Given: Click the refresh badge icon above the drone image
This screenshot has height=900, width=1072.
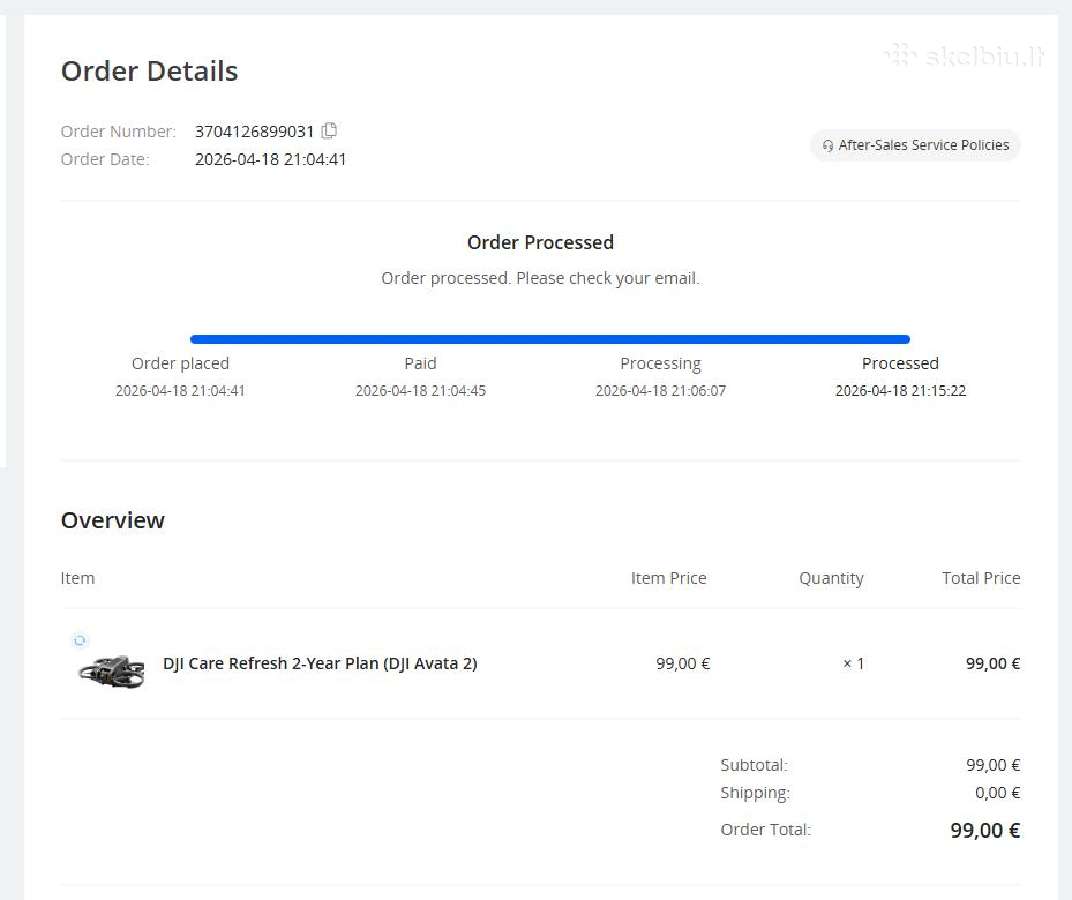Looking at the screenshot, I should (80, 640).
